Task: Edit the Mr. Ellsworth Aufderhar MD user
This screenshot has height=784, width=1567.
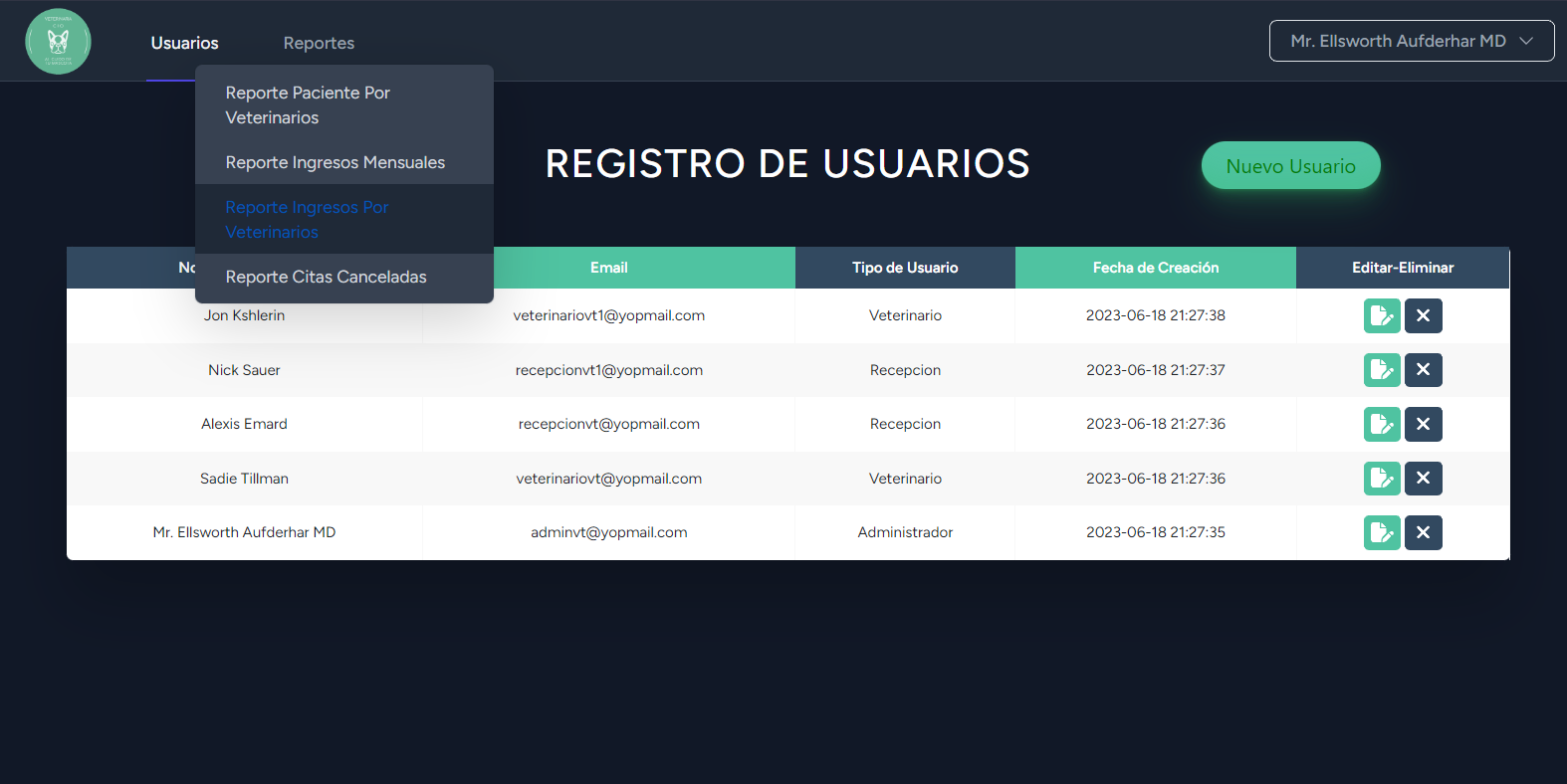Action: (1382, 532)
